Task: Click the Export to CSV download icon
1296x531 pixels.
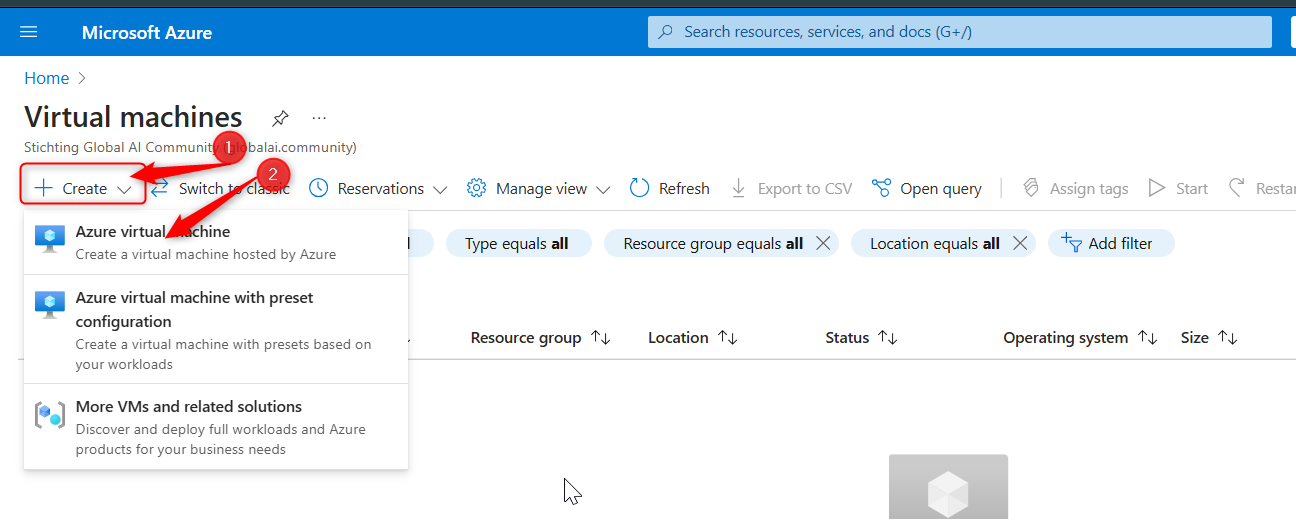Action: (739, 188)
